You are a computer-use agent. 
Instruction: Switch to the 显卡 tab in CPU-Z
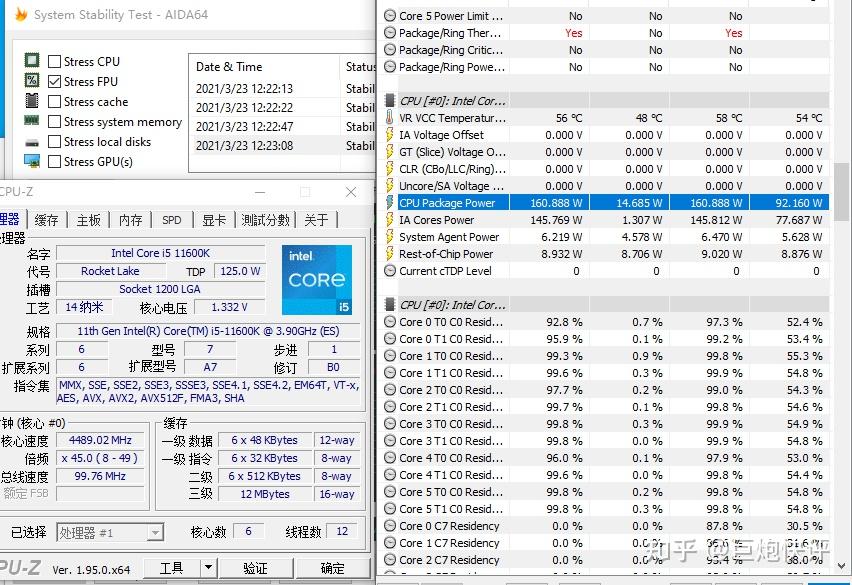214,220
